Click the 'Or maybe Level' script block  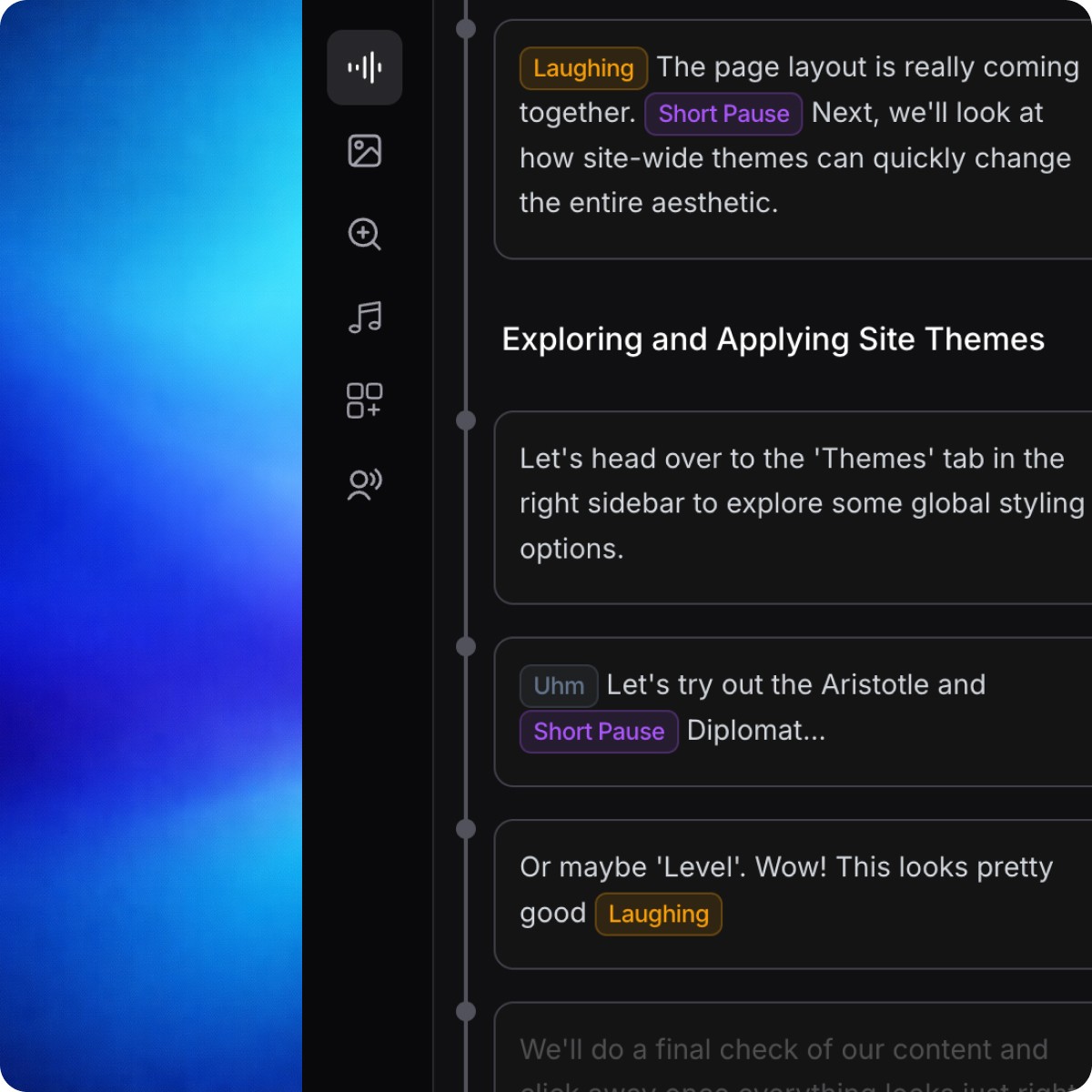(x=793, y=894)
